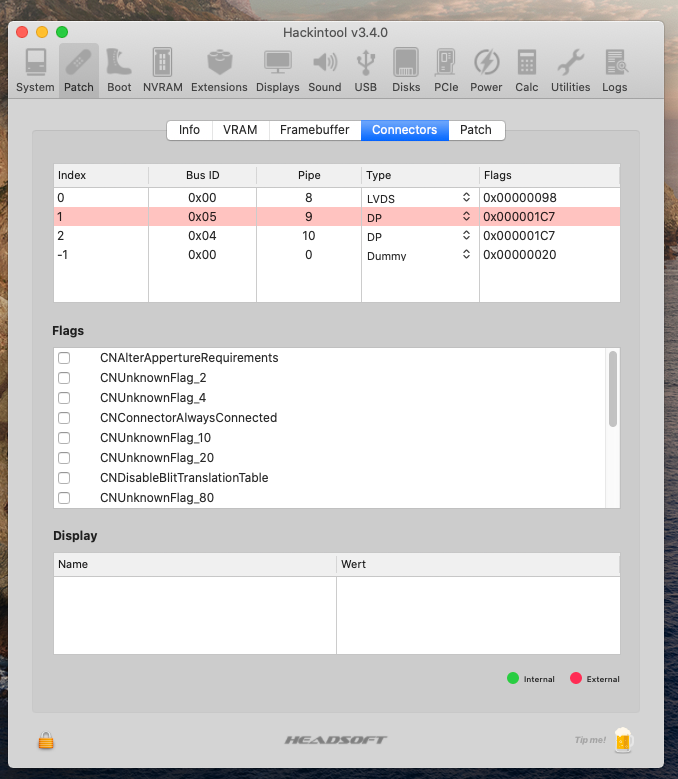
Task: Click the Type column header
Action: [x=420, y=175]
